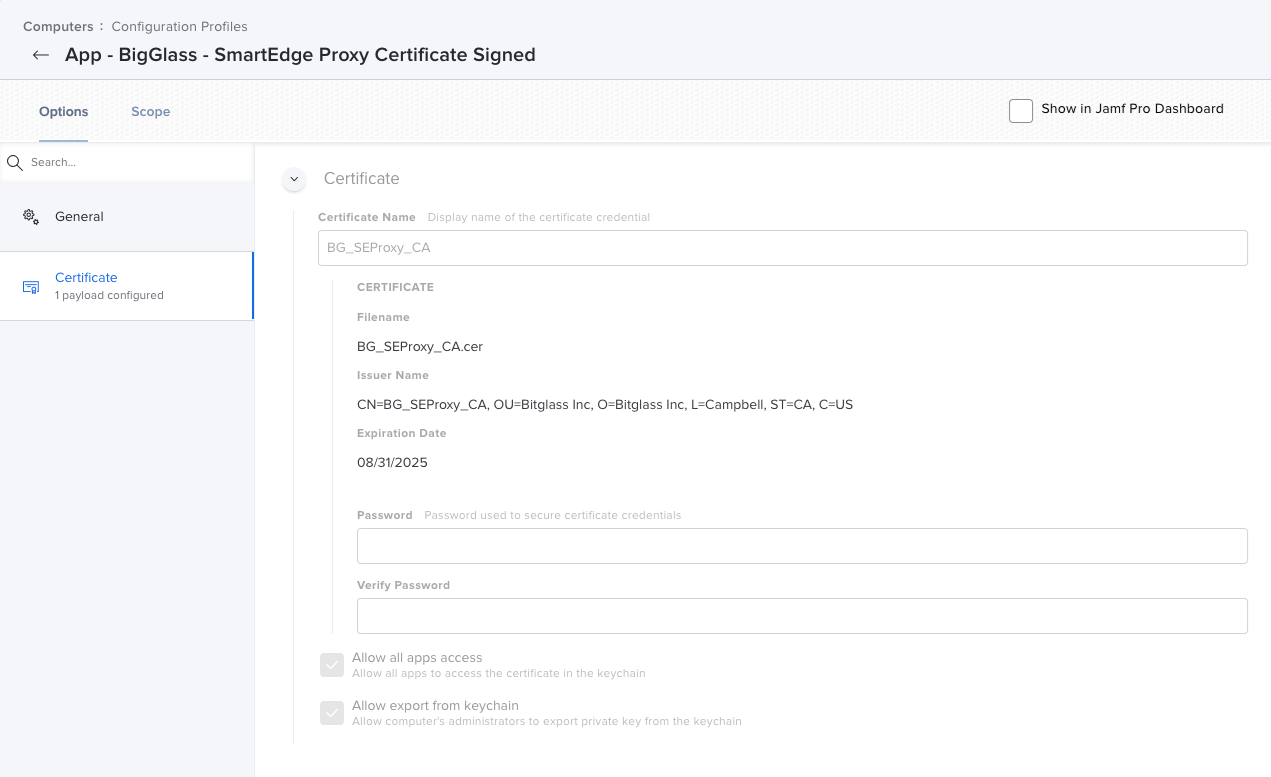Click the BG_SEProxy_CA.cer filename text

tap(420, 346)
